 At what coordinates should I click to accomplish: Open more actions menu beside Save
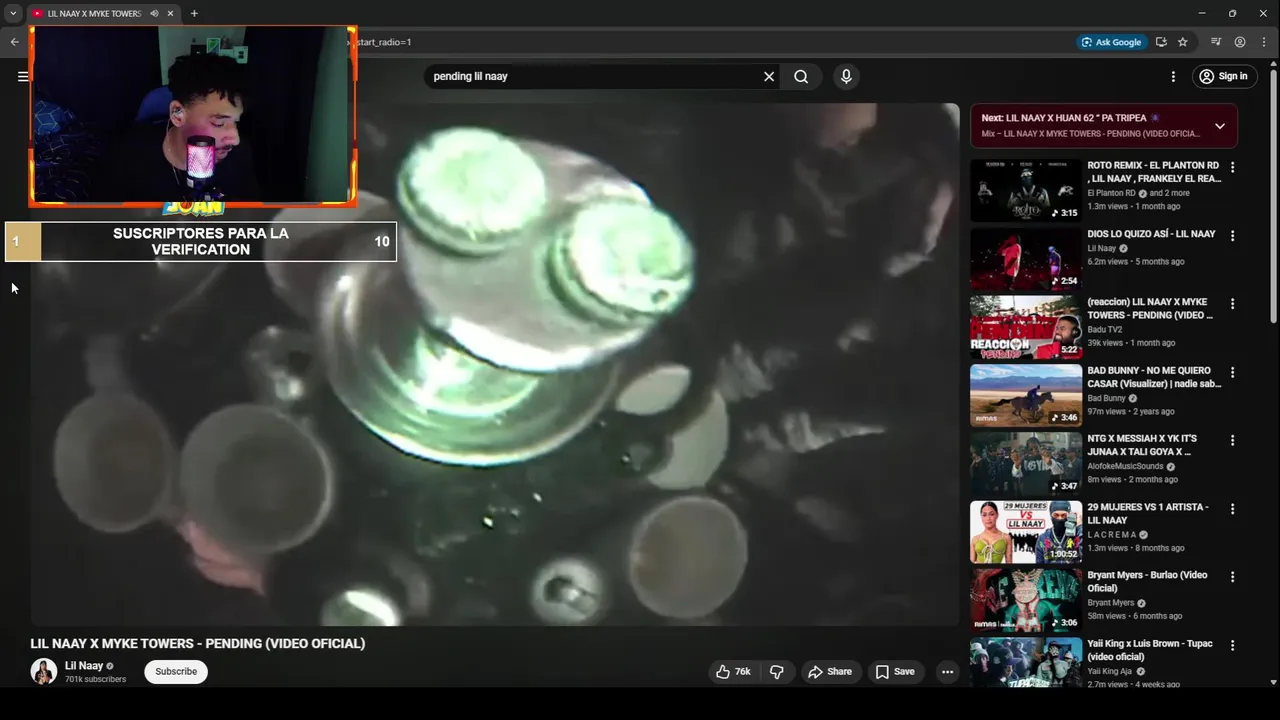[x=947, y=672]
